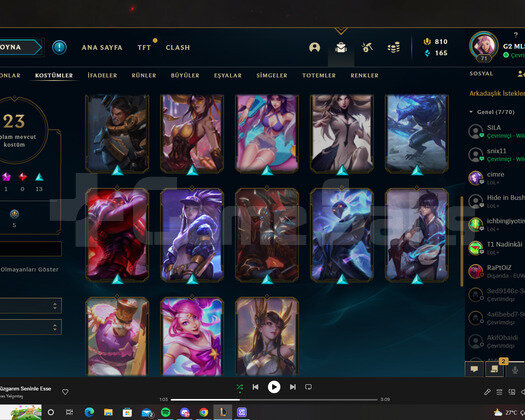Select the pink-haired Star Guardian skin card
Viewport: 525px width, 420px height.
192,337
